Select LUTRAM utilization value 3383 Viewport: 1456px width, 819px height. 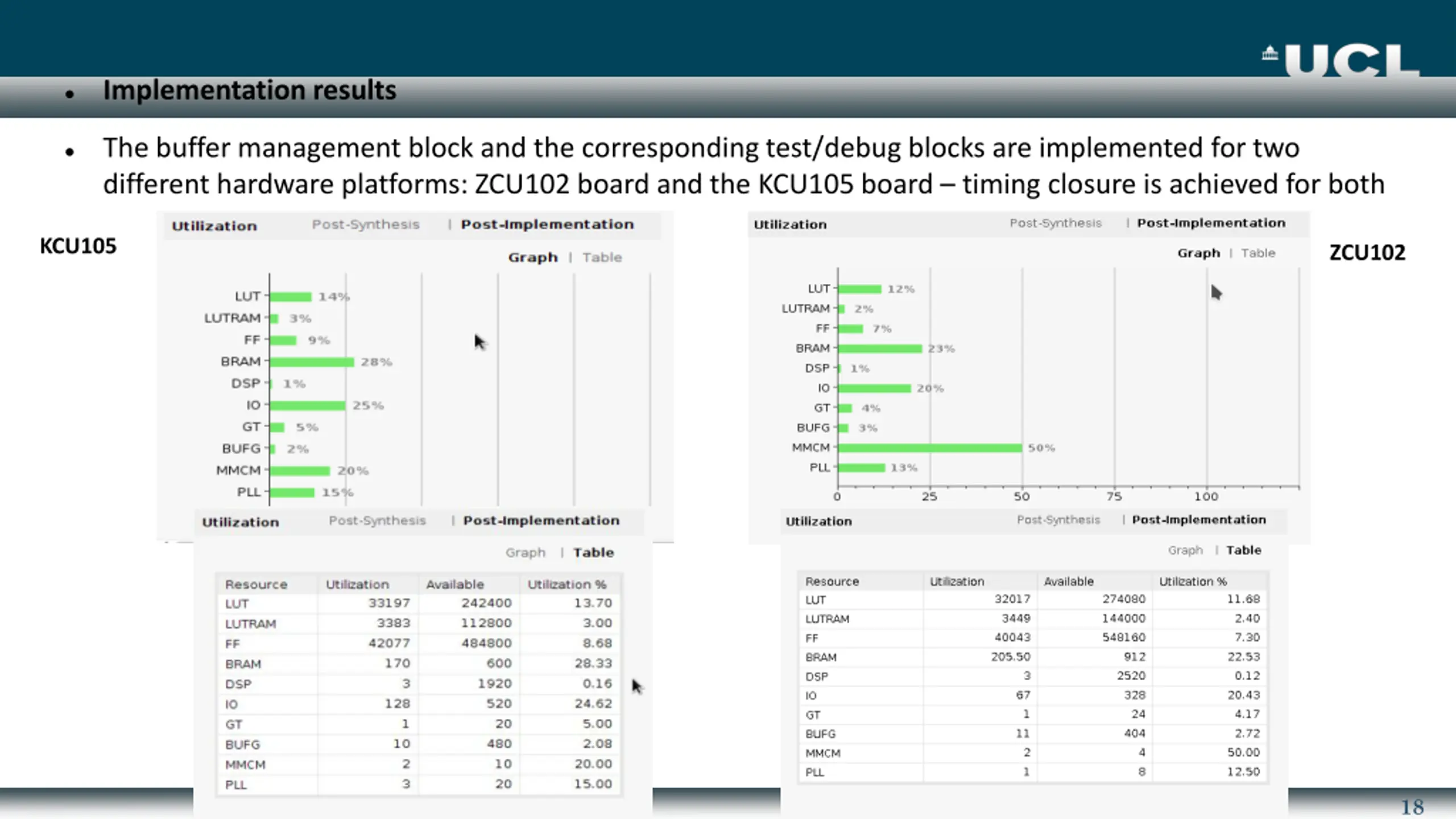coord(393,623)
